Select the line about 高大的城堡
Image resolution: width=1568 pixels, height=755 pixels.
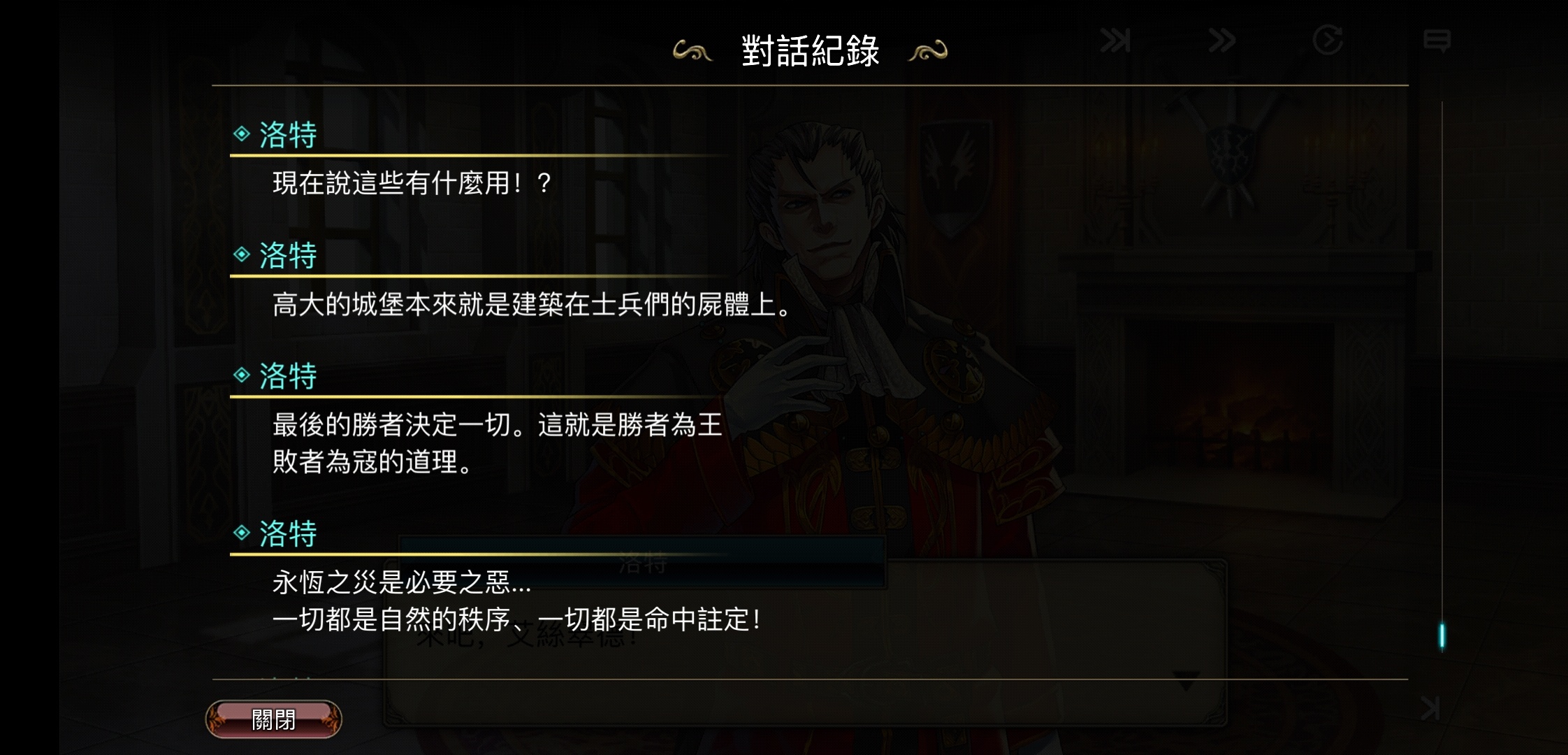click(x=531, y=304)
